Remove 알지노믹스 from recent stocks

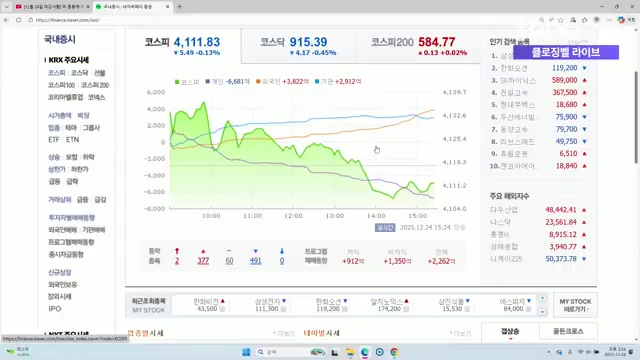coord(406,309)
